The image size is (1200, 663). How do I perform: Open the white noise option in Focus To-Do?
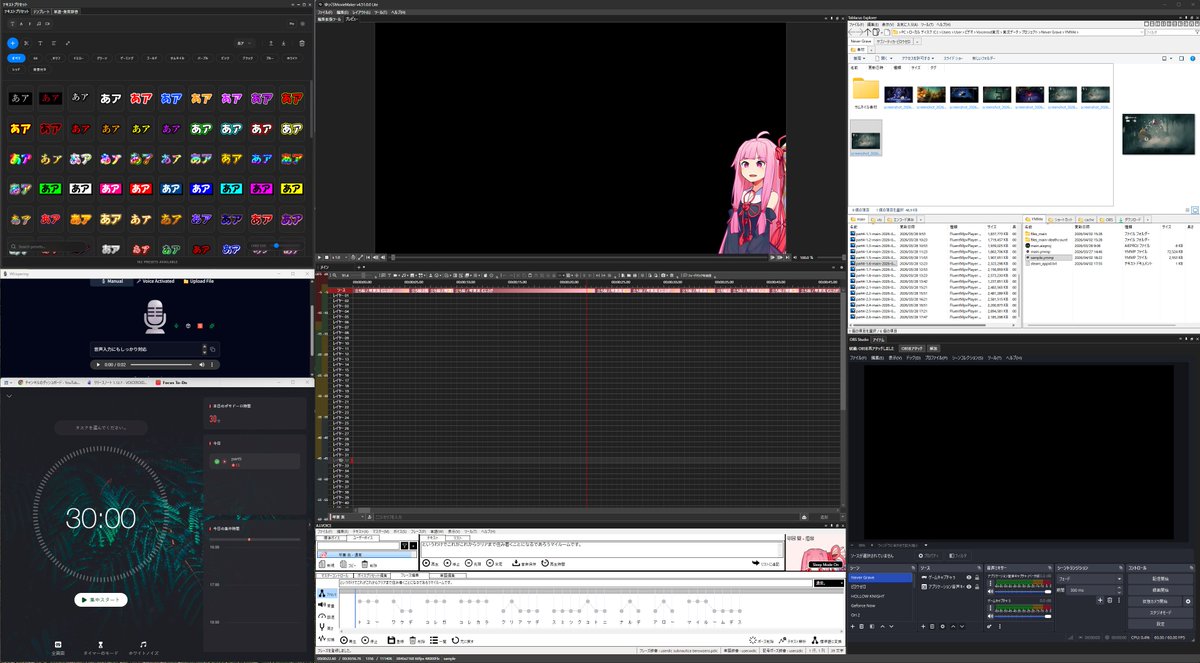(x=144, y=648)
